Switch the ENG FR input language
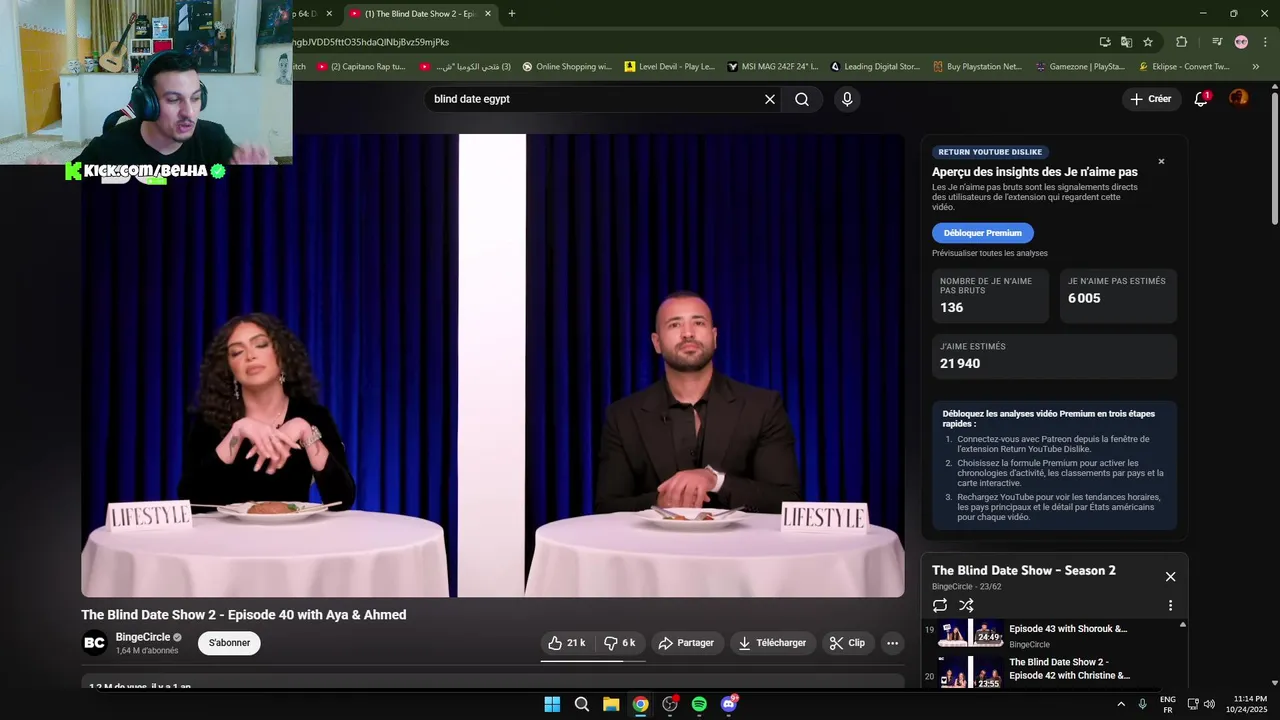This screenshot has width=1280, height=720. [1167, 704]
